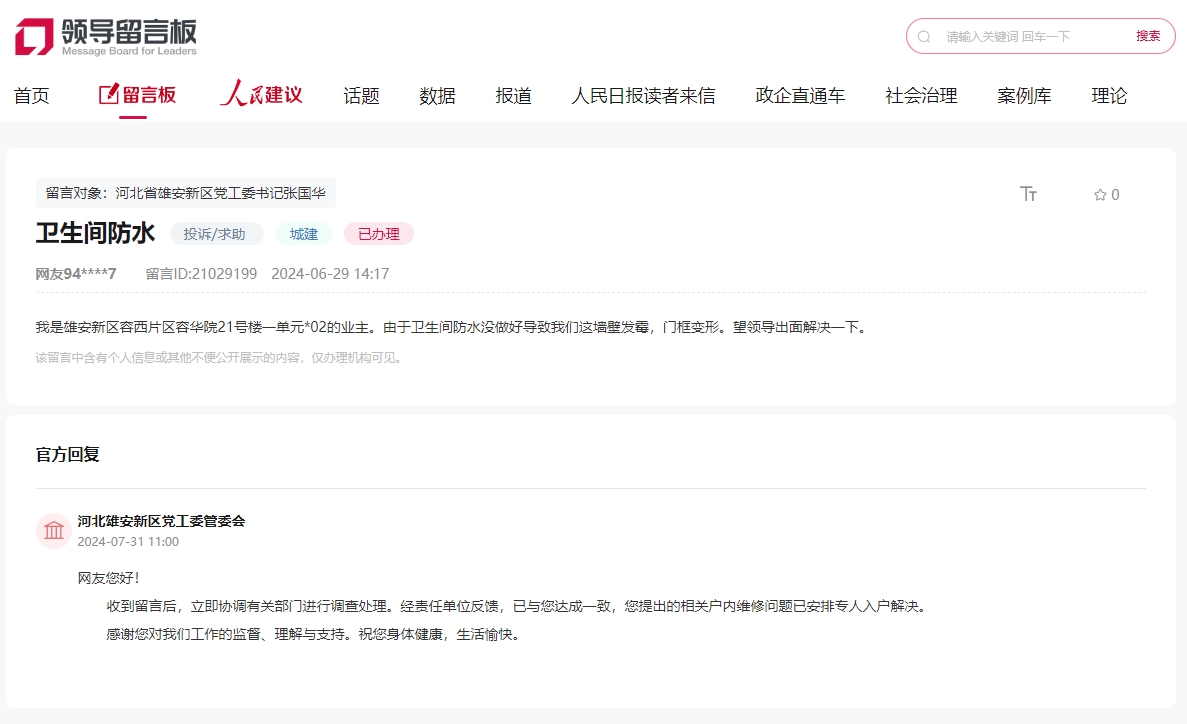Image resolution: width=1187 pixels, height=724 pixels.
Task: Open the 人民建议 section
Action: click(261, 95)
